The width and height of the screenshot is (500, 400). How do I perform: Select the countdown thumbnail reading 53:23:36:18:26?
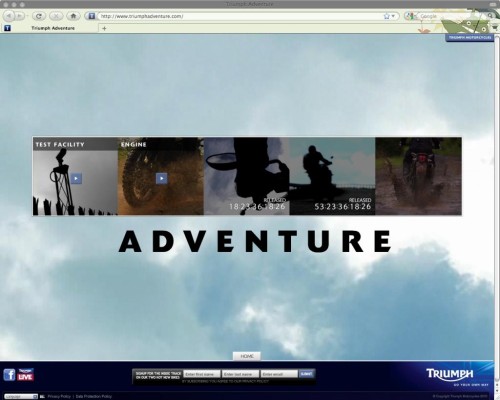(332, 176)
